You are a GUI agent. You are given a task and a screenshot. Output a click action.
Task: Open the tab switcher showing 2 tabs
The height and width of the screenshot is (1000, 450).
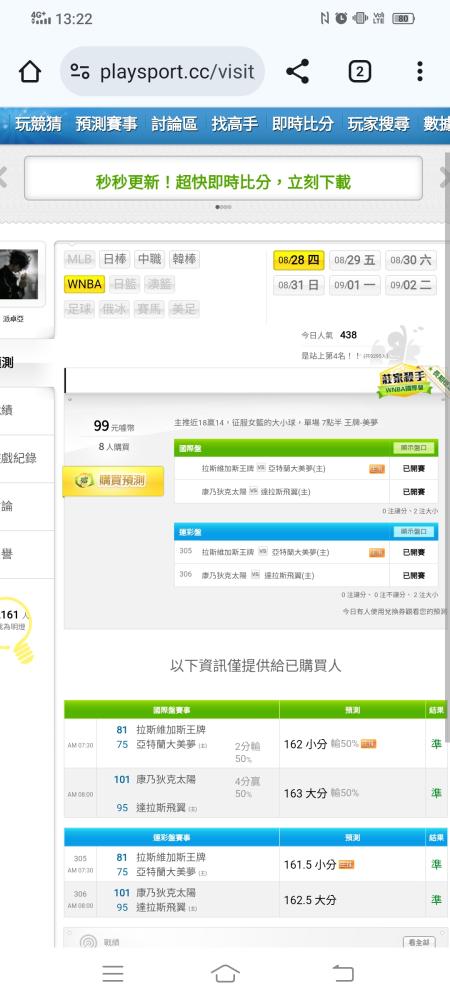click(x=359, y=71)
